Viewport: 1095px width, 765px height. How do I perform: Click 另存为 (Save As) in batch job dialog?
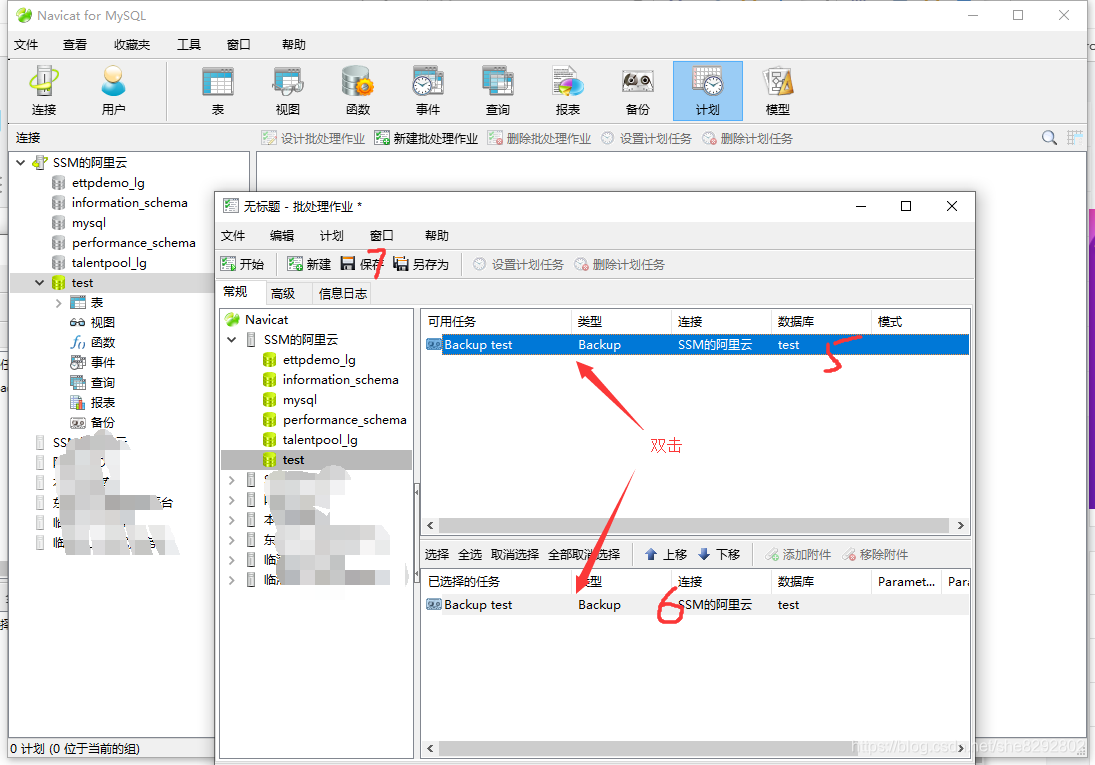421,264
